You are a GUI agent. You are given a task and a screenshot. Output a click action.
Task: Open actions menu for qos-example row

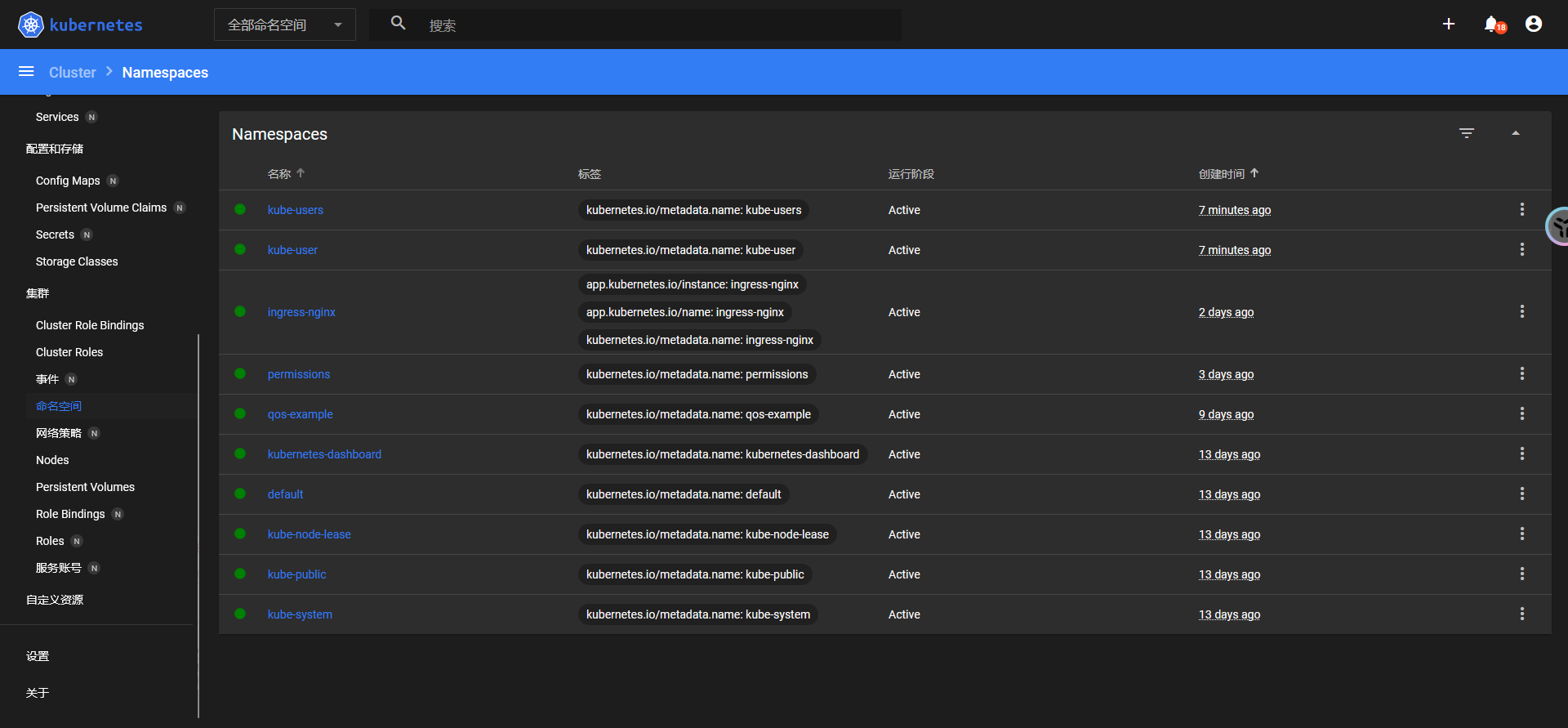pyautogui.click(x=1522, y=414)
